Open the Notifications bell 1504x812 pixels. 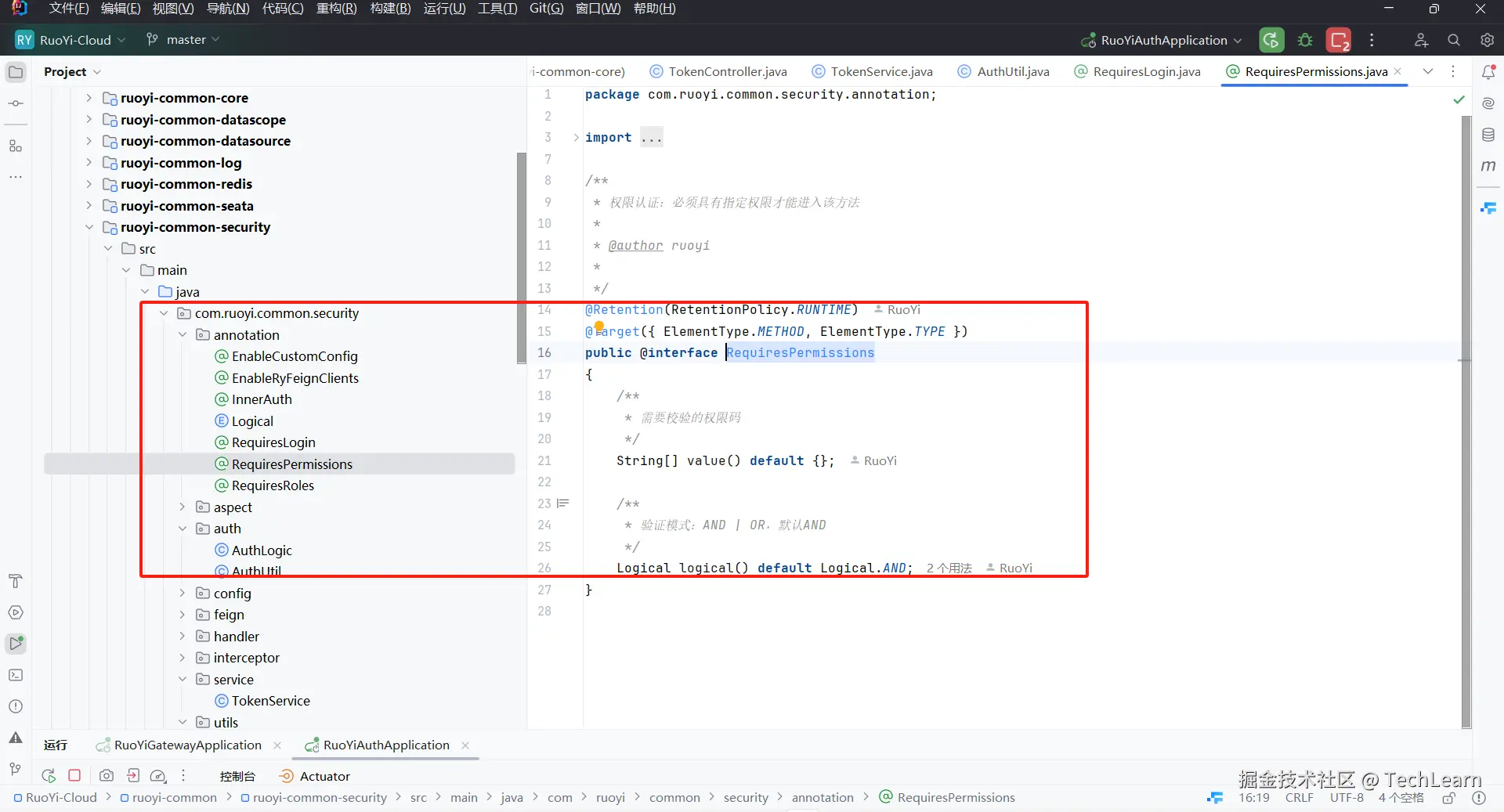point(1488,72)
